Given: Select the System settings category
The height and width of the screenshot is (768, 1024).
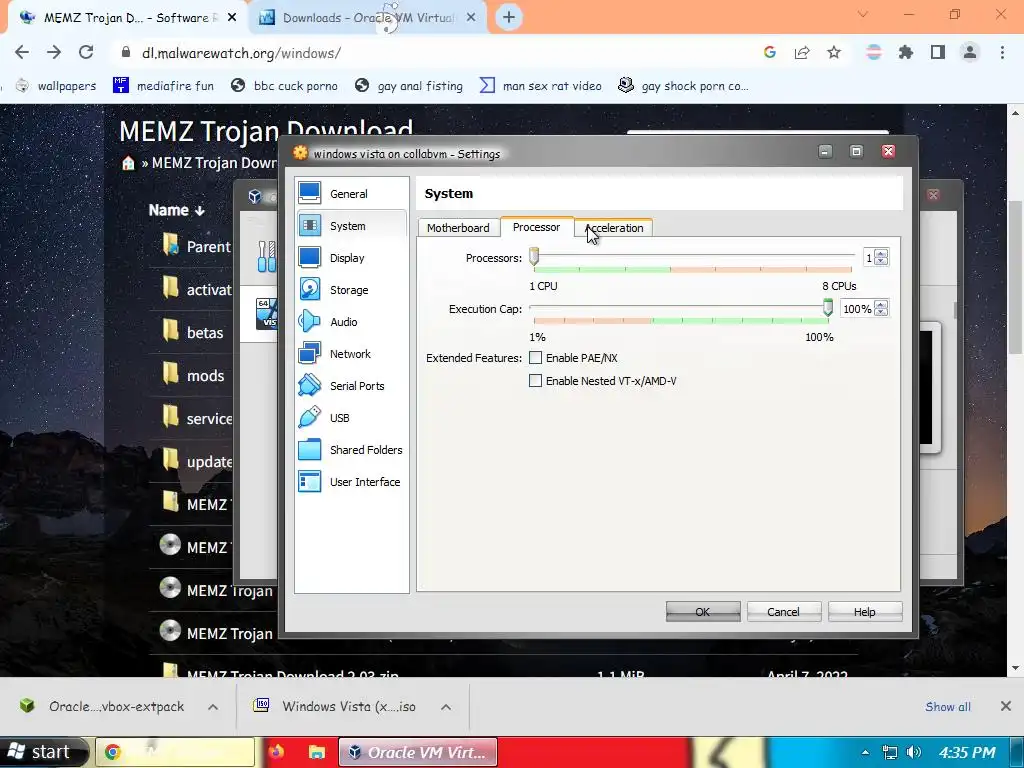Looking at the screenshot, I should (351, 226).
